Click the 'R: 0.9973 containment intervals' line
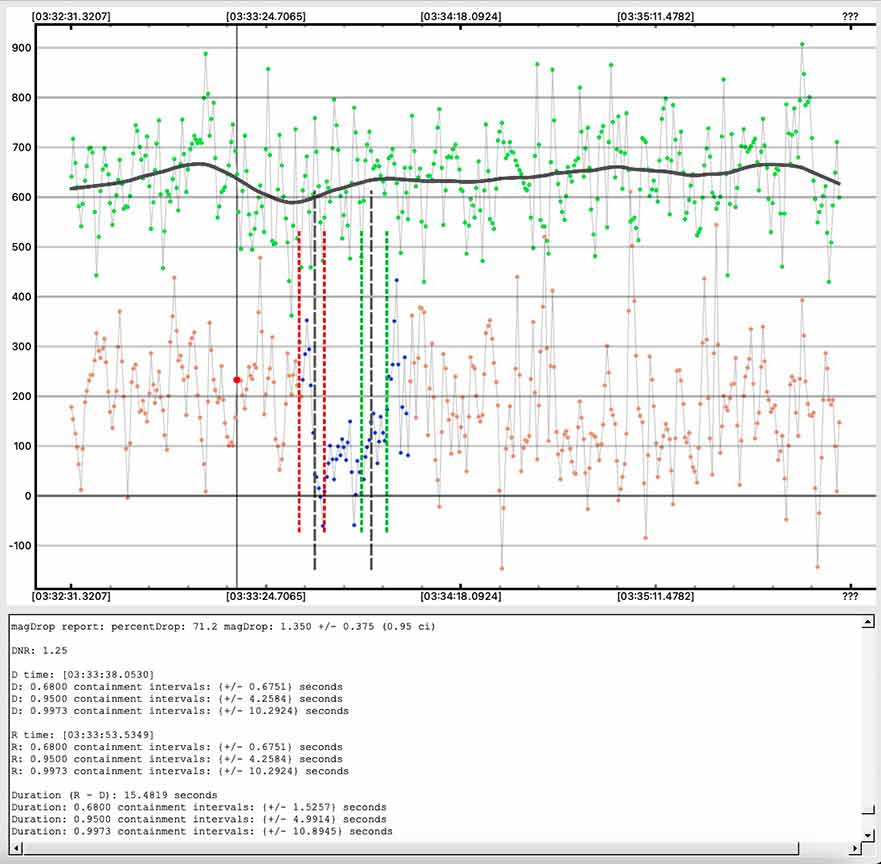The width and height of the screenshot is (881, 864). (x=180, y=771)
